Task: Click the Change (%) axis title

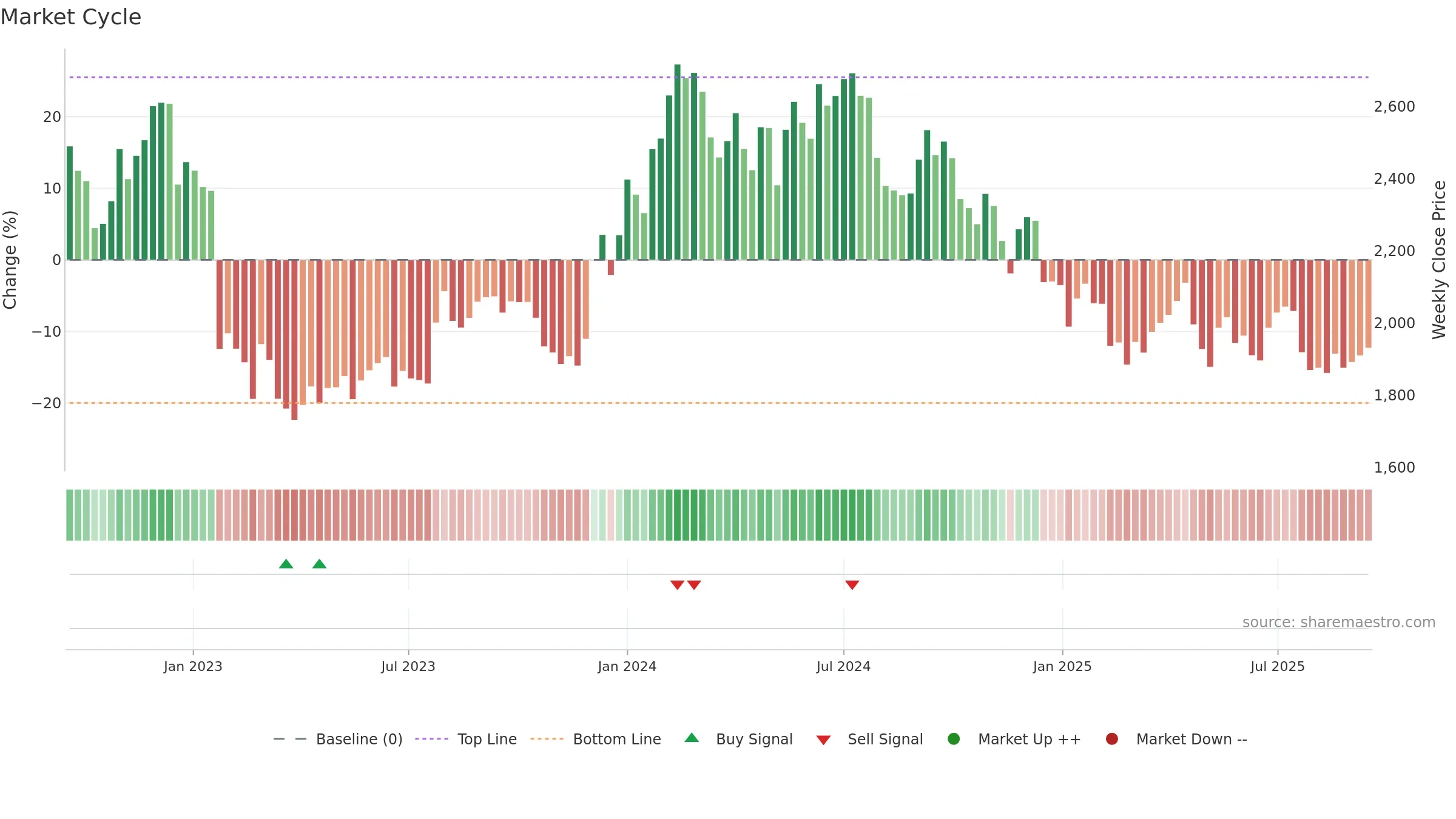Action: (10, 260)
